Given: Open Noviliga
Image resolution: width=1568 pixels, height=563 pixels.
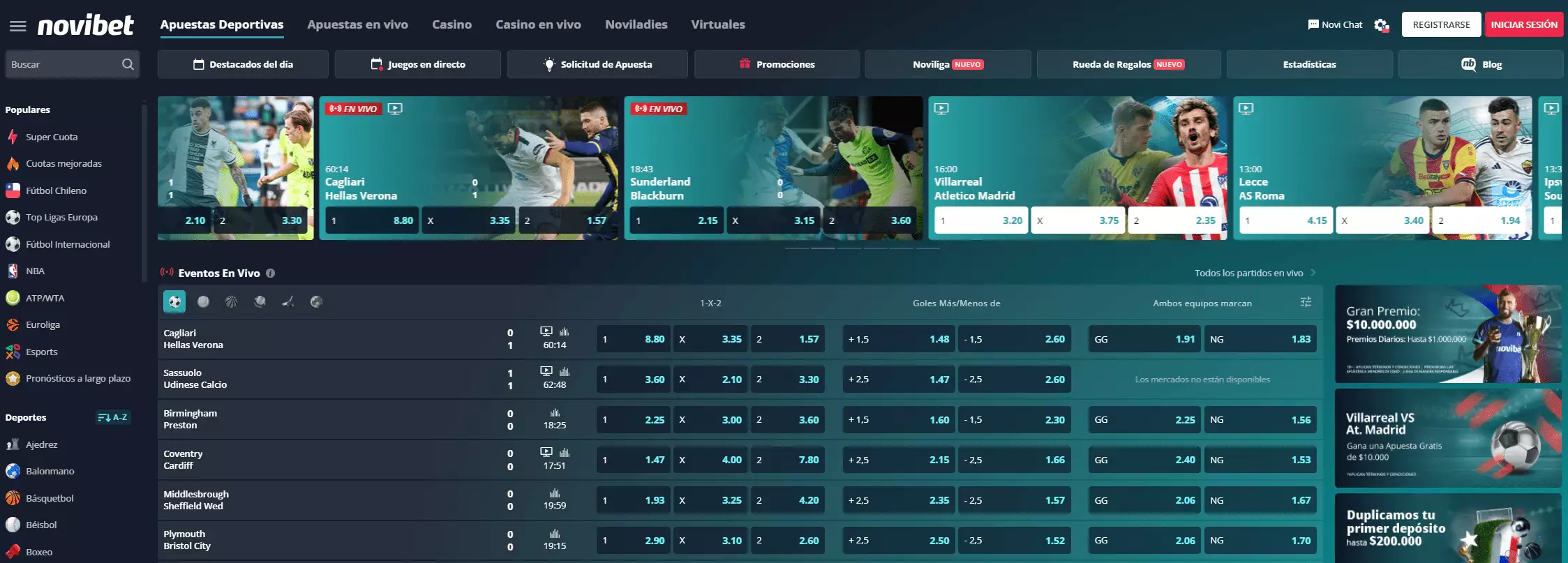Looking at the screenshot, I should tap(948, 64).
